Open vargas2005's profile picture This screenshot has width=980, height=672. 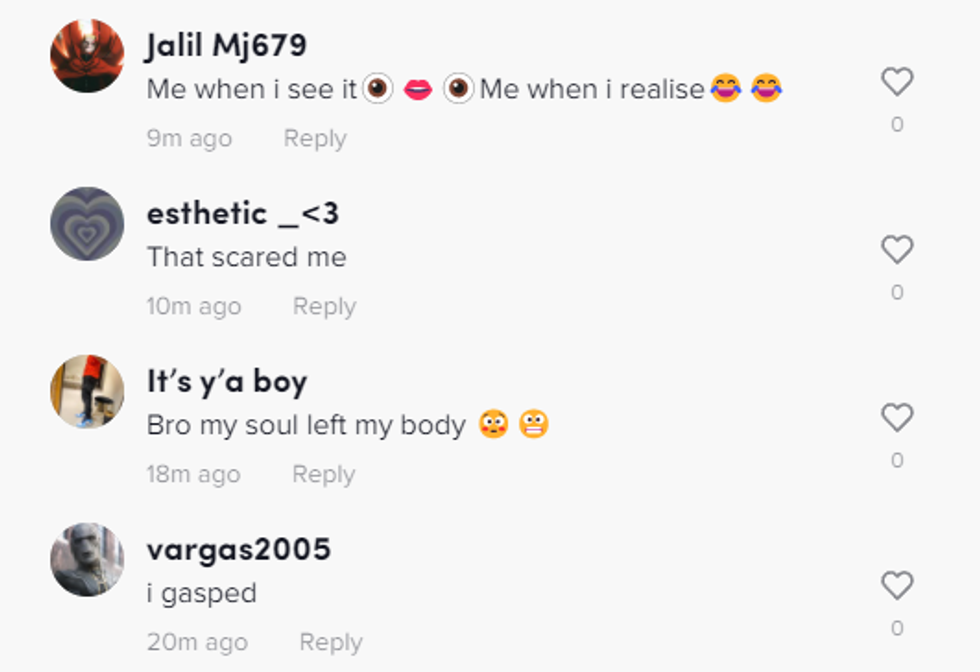(x=87, y=560)
